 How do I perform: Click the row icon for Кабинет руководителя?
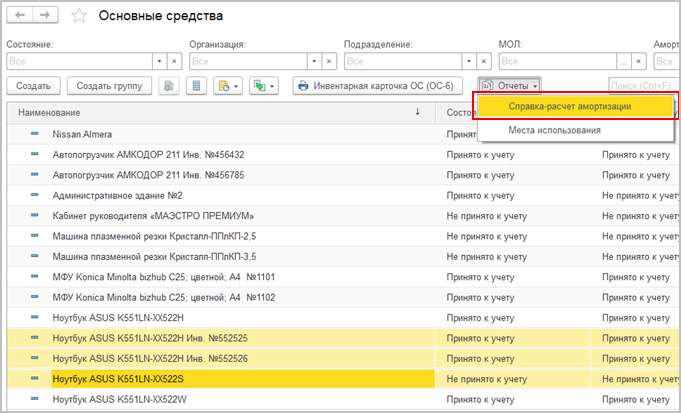point(34,215)
